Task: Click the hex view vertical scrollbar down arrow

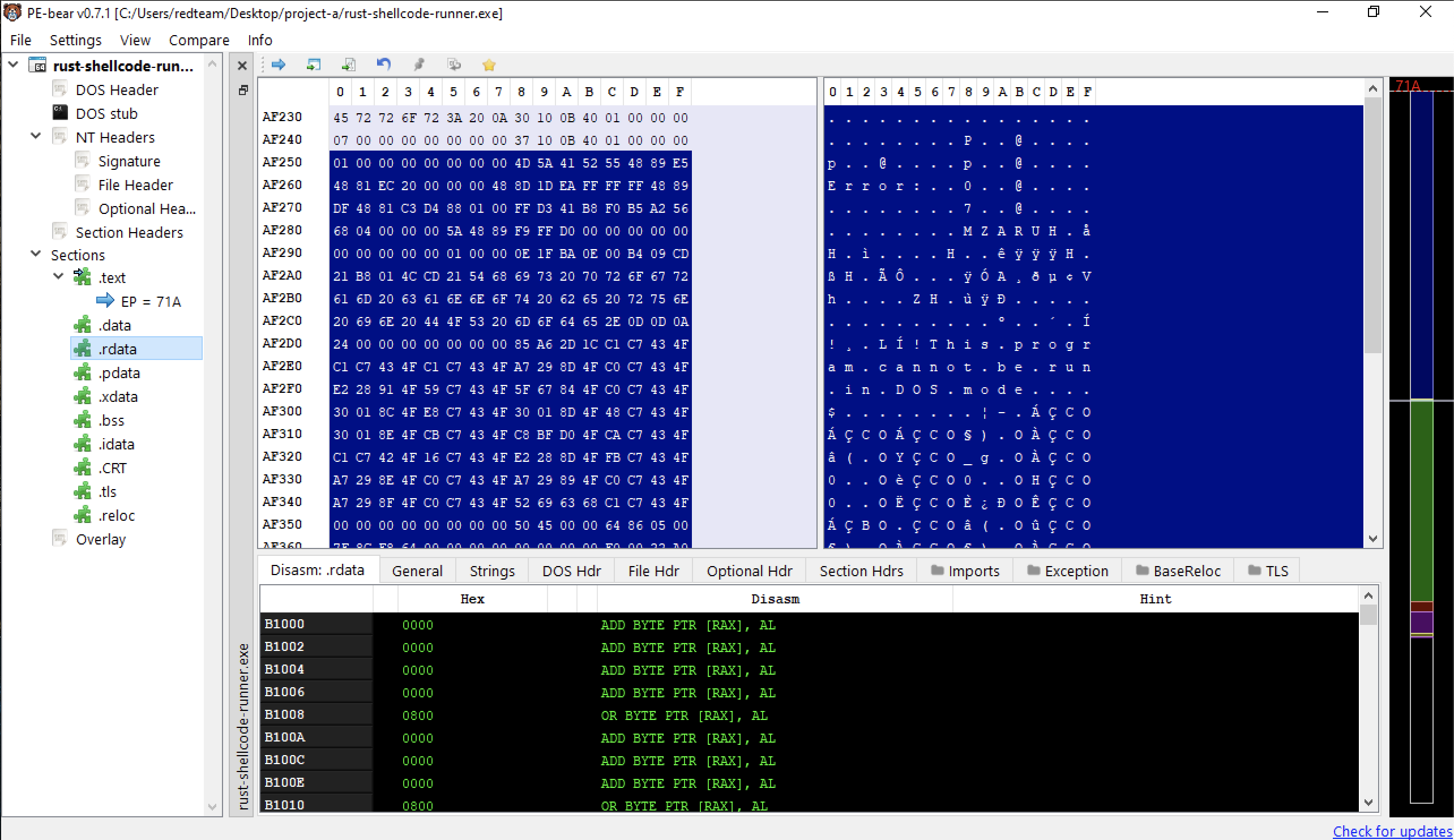Action: click(1372, 539)
